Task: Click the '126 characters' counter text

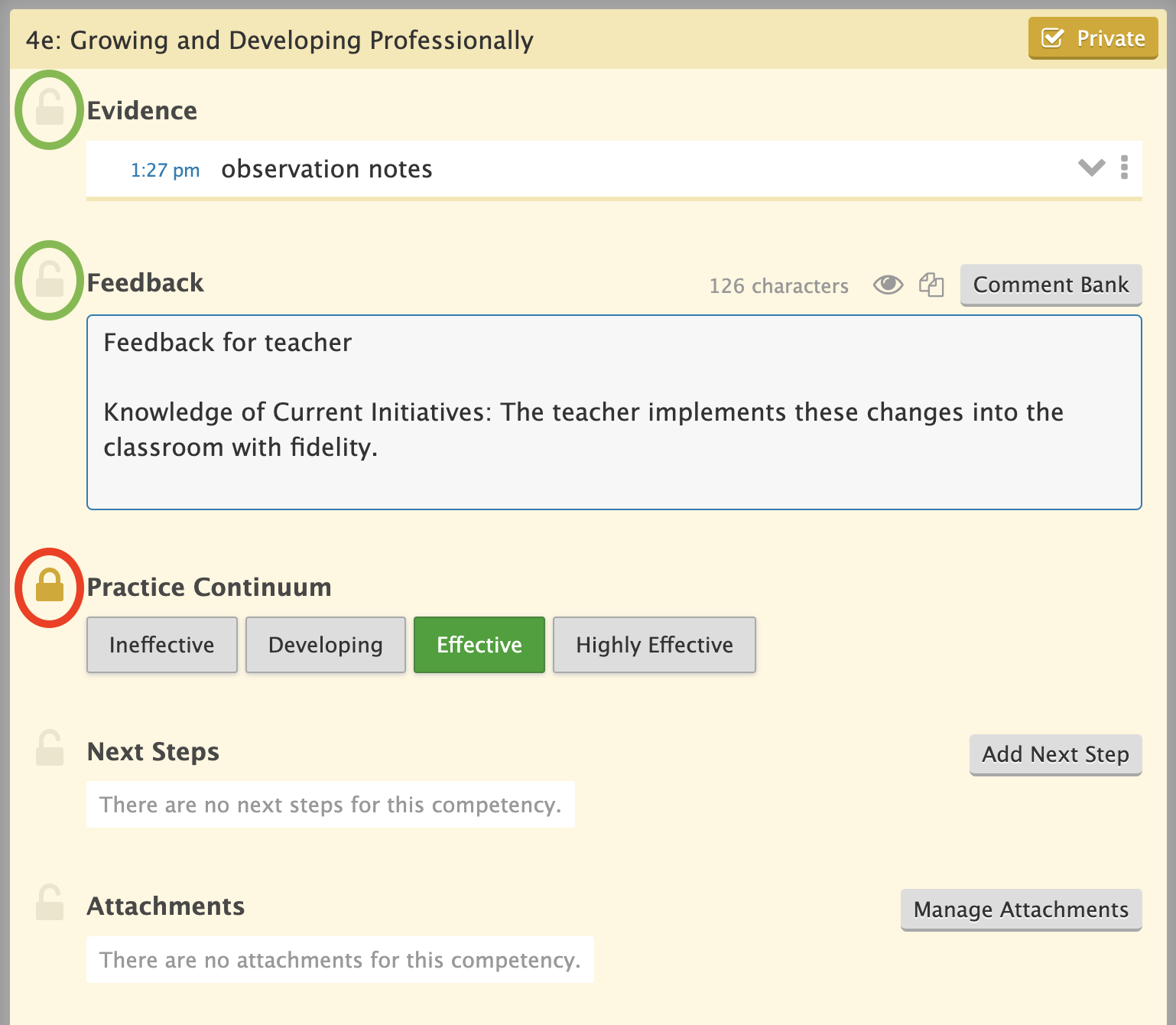Action: [x=778, y=286]
